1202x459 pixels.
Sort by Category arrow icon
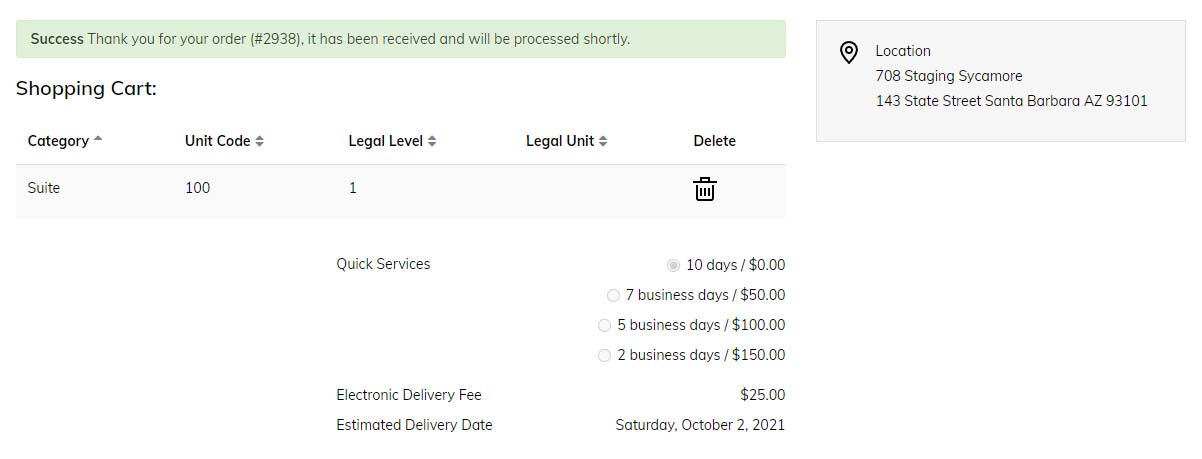click(x=98, y=139)
